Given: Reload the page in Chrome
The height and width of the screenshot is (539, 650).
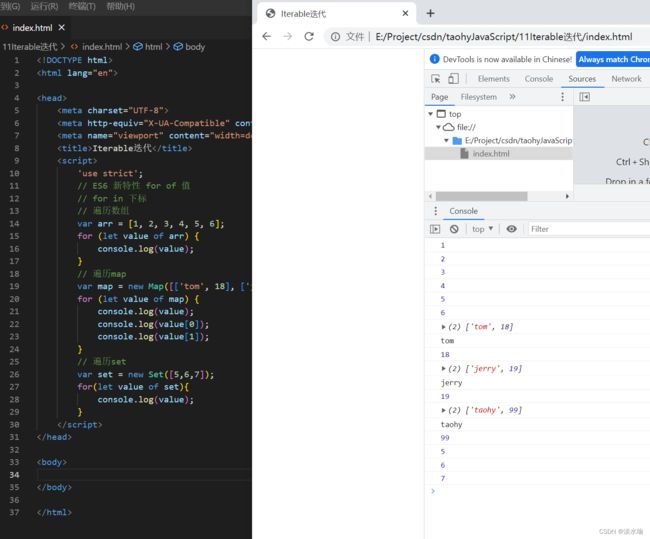Looking at the screenshot, I should 309,36.
